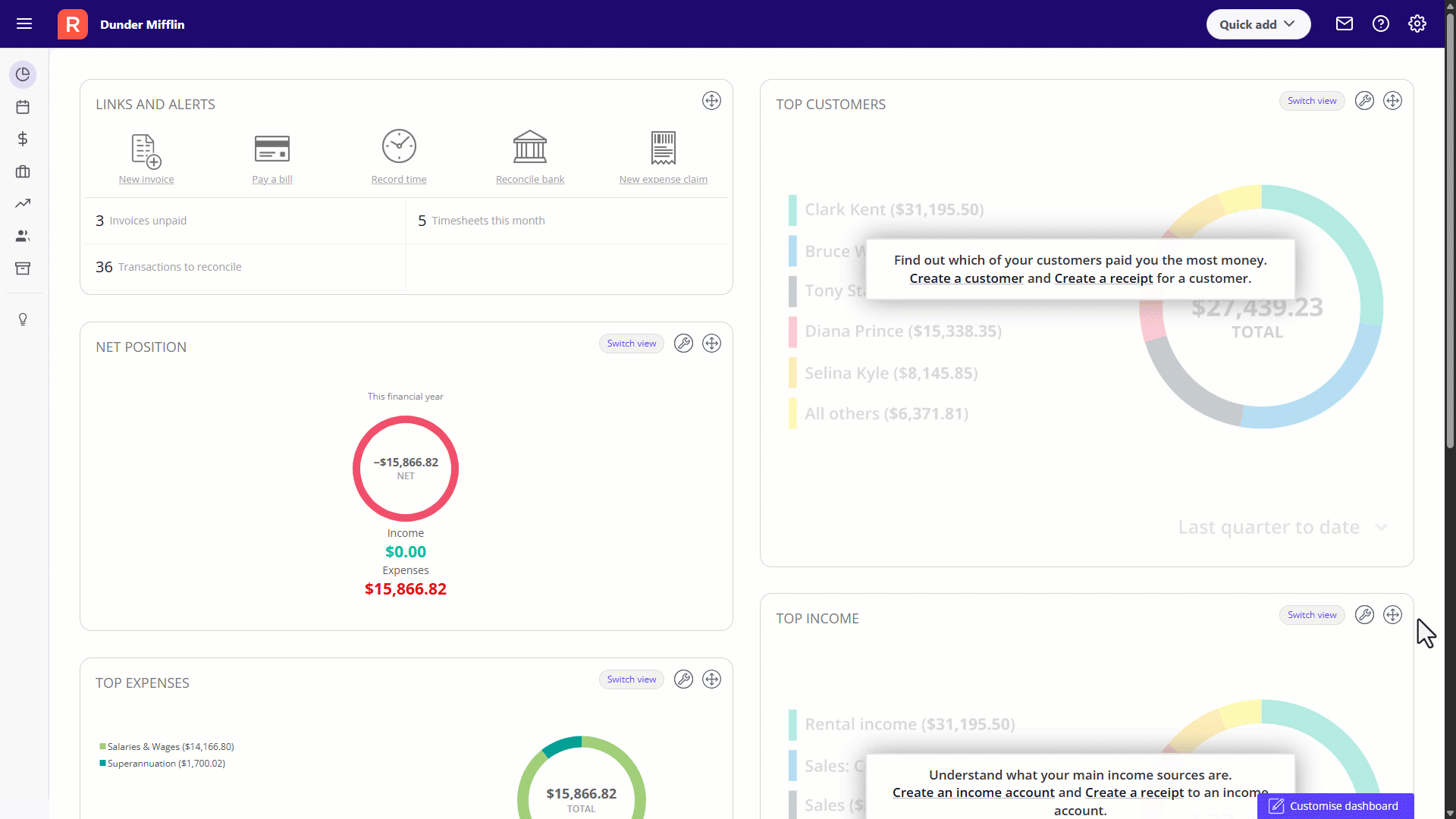Expand Last quarter to date dropdown
This screenshot has height=819, width=1456.
pyautogui.click(x=1282, y=527)
